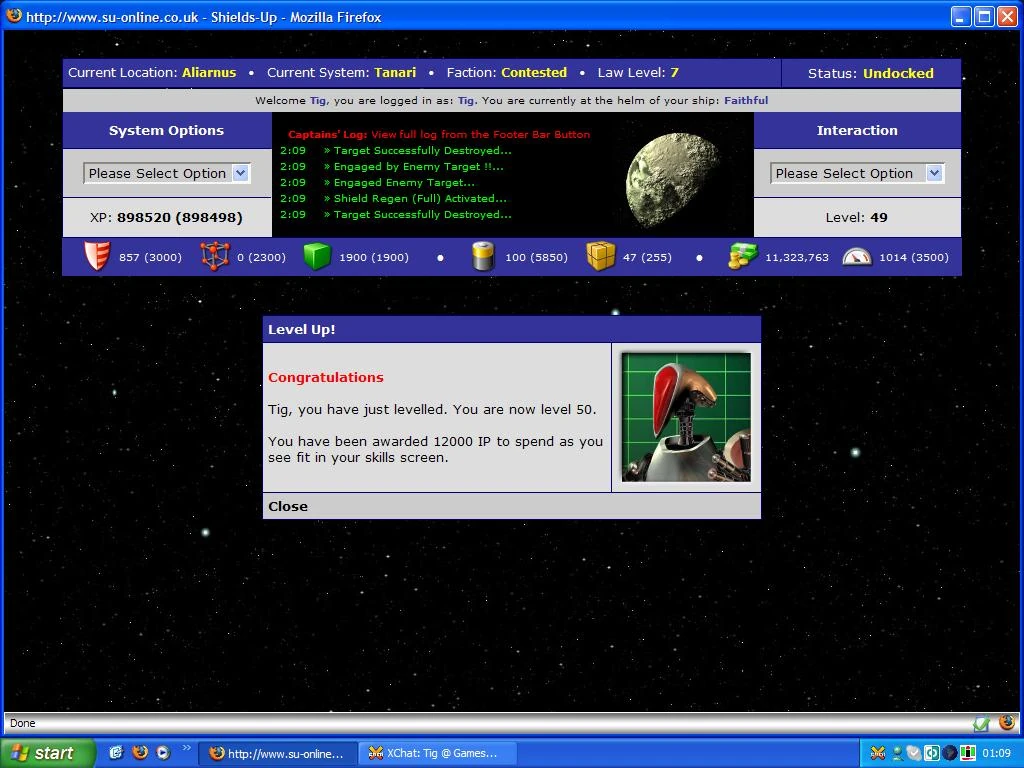Close the Level Up dialog
Viewport: 1024px width, 768px height.
(288, 506)
